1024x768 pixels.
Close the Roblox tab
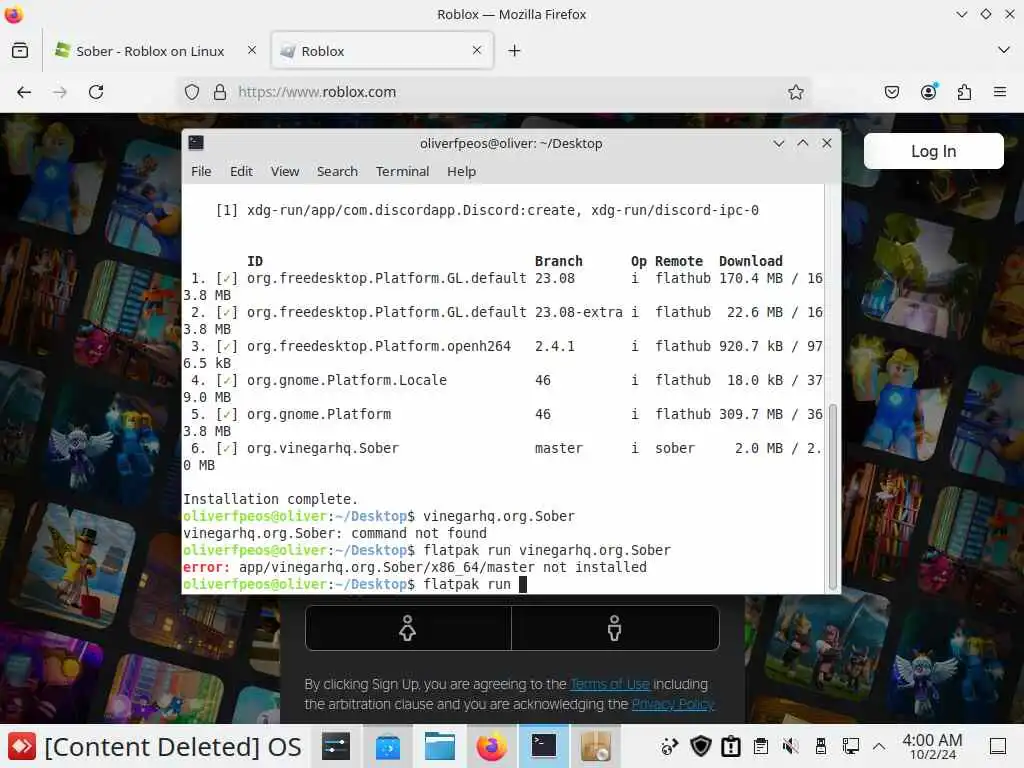(x=477, y=50)
